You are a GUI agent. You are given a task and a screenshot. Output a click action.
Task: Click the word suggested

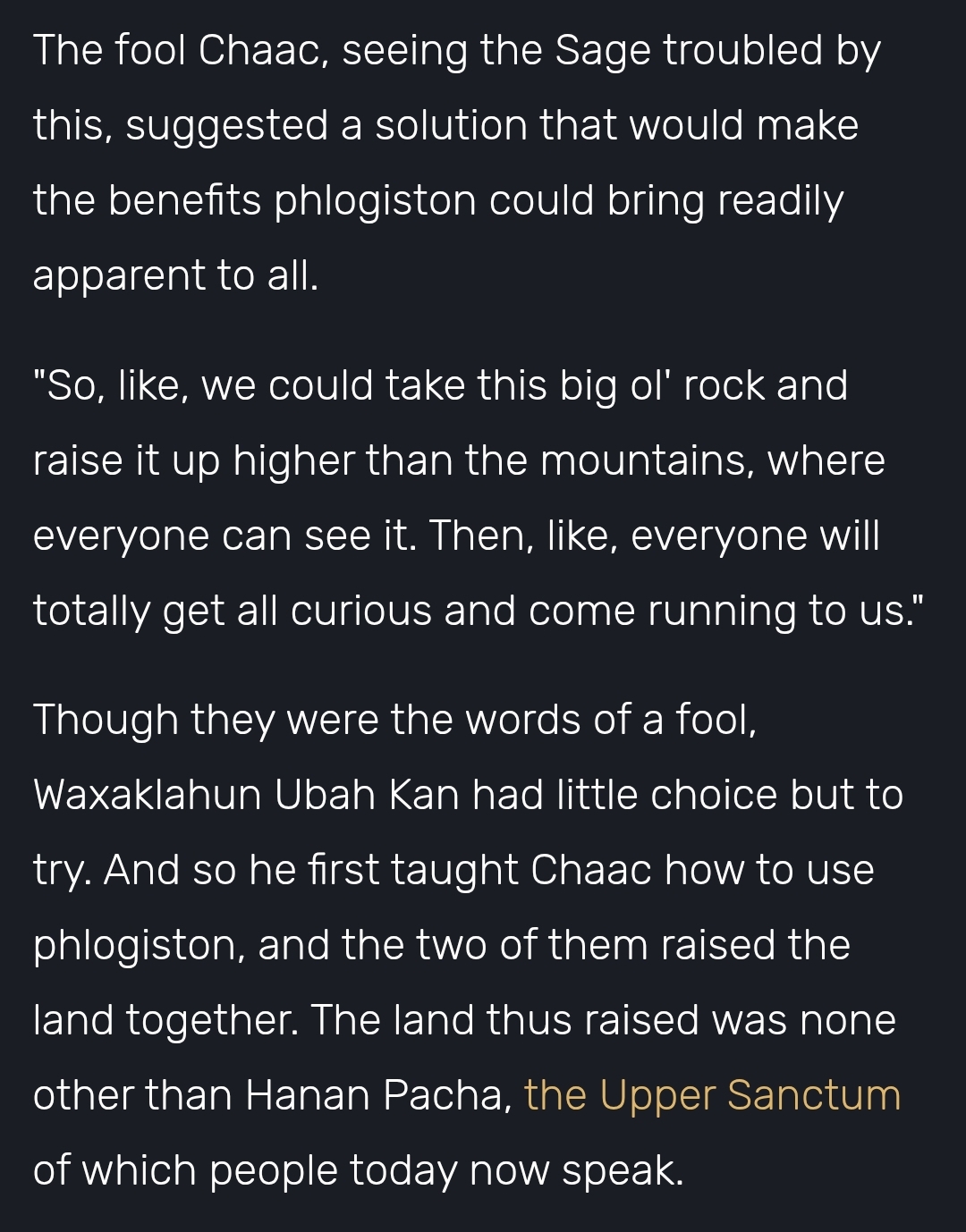pos(226,125)
